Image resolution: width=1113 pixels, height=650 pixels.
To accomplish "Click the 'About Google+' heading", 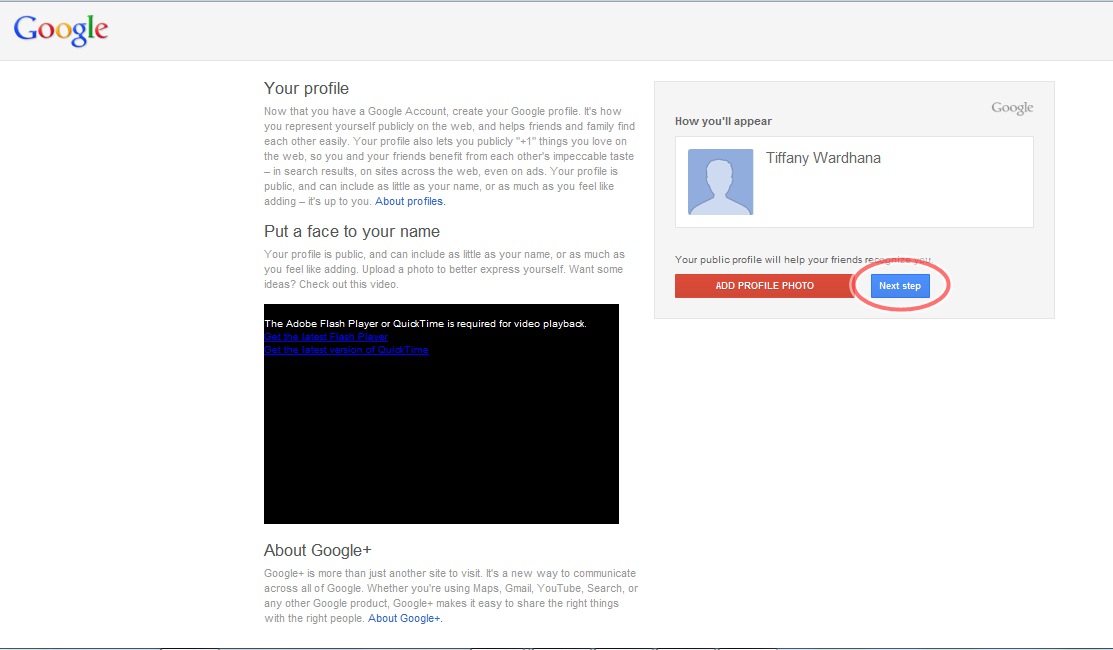I will coord(318,551).
